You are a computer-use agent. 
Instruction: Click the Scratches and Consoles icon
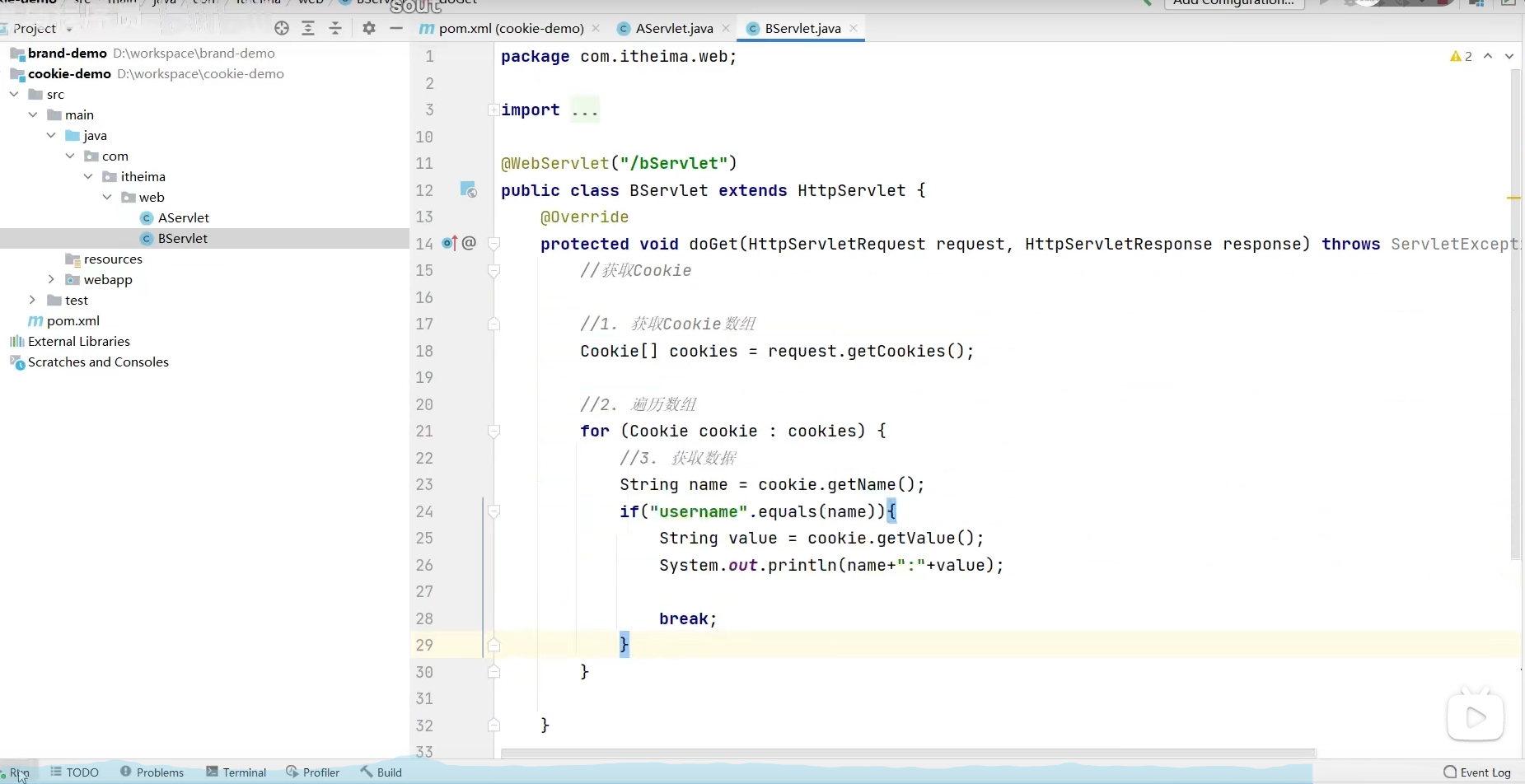(x=16, y=362)
